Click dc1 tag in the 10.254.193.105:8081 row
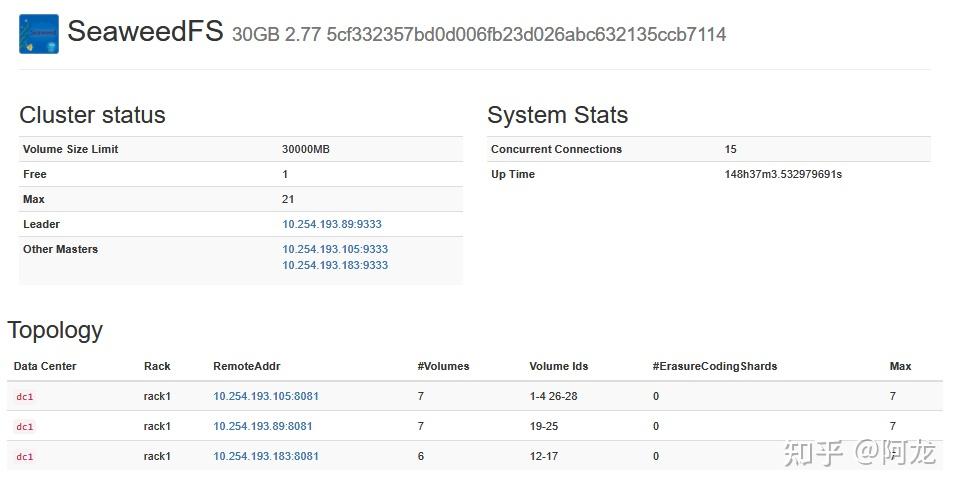Image resolution: width=961 pixels, height=491 pixels. tap(25, 397)
